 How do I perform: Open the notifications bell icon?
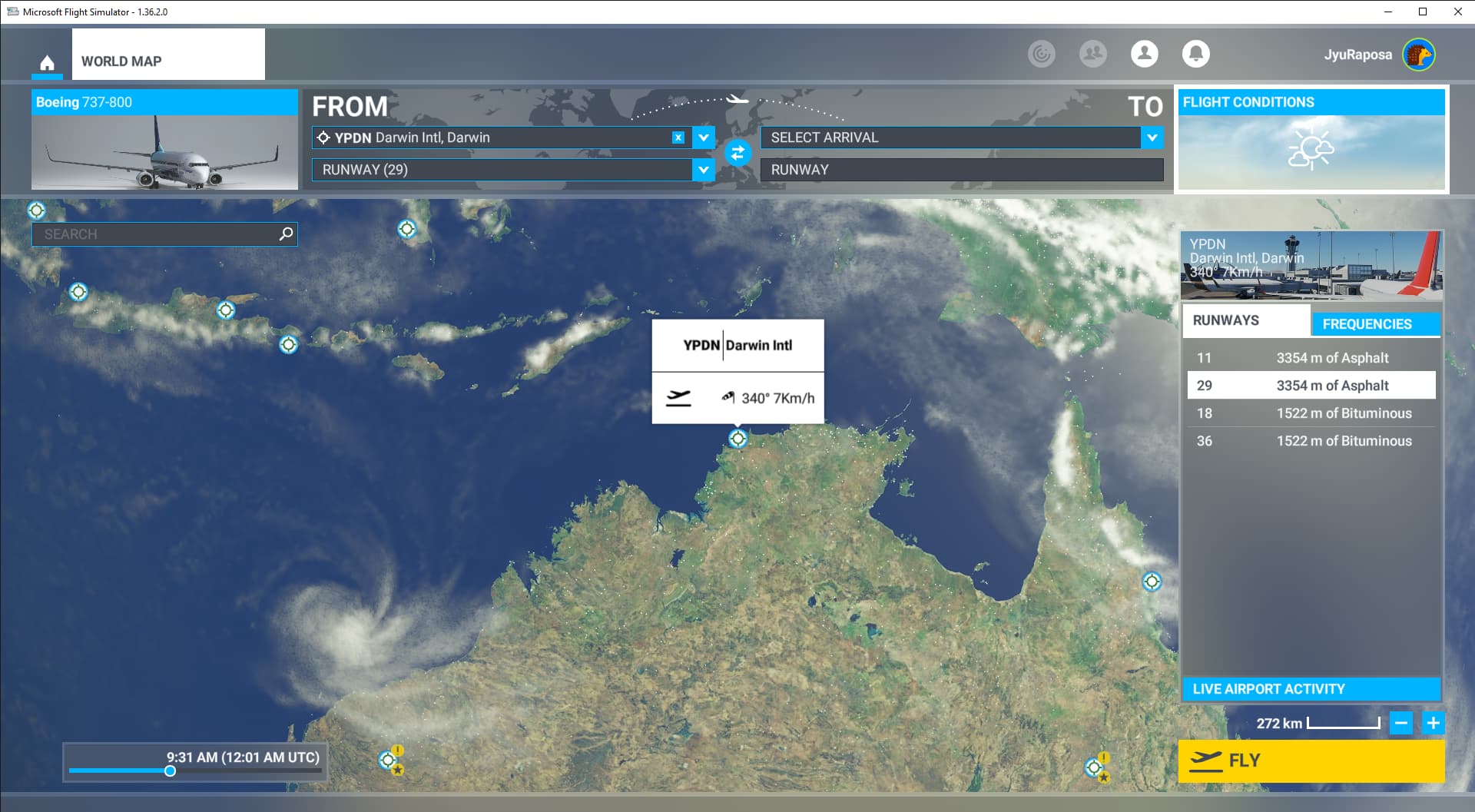coord(1195,54)
